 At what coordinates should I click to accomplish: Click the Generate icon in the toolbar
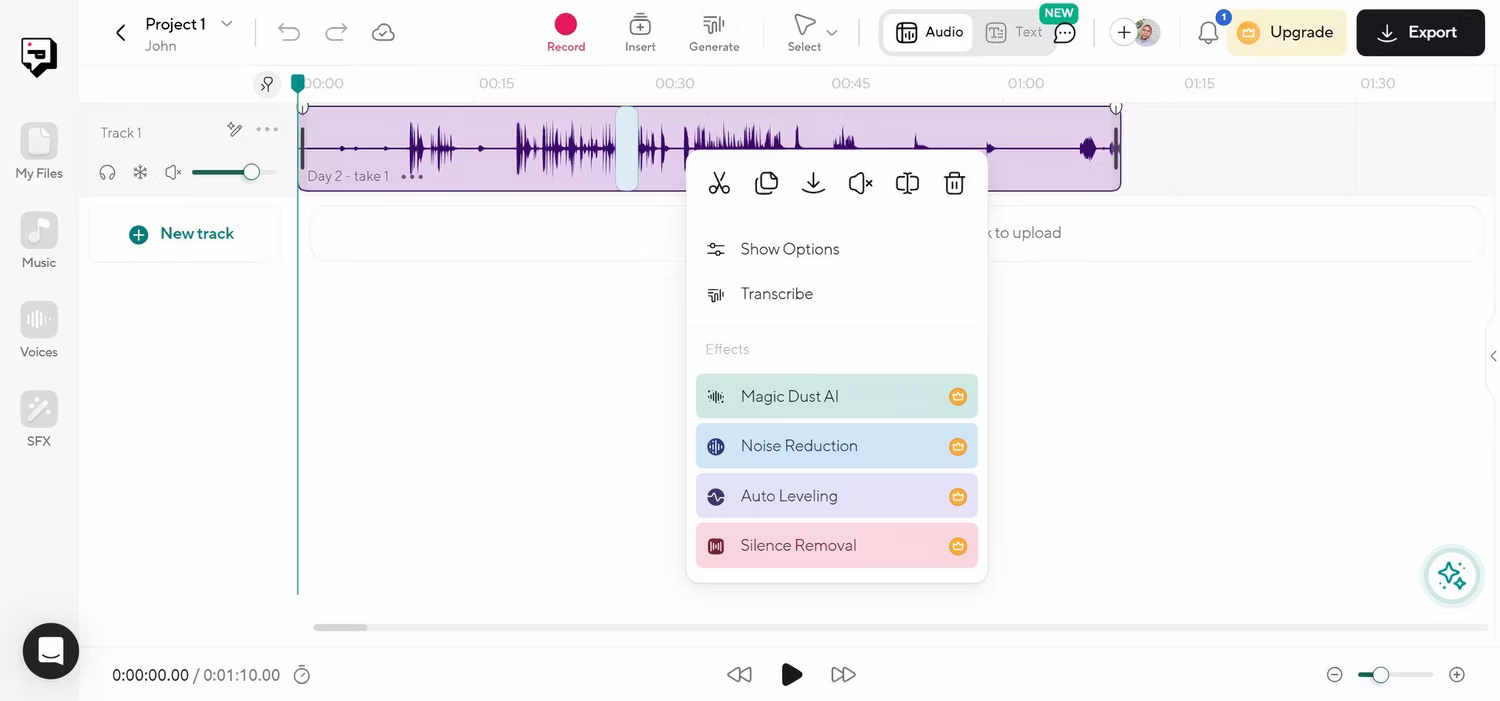pos(713,25)
